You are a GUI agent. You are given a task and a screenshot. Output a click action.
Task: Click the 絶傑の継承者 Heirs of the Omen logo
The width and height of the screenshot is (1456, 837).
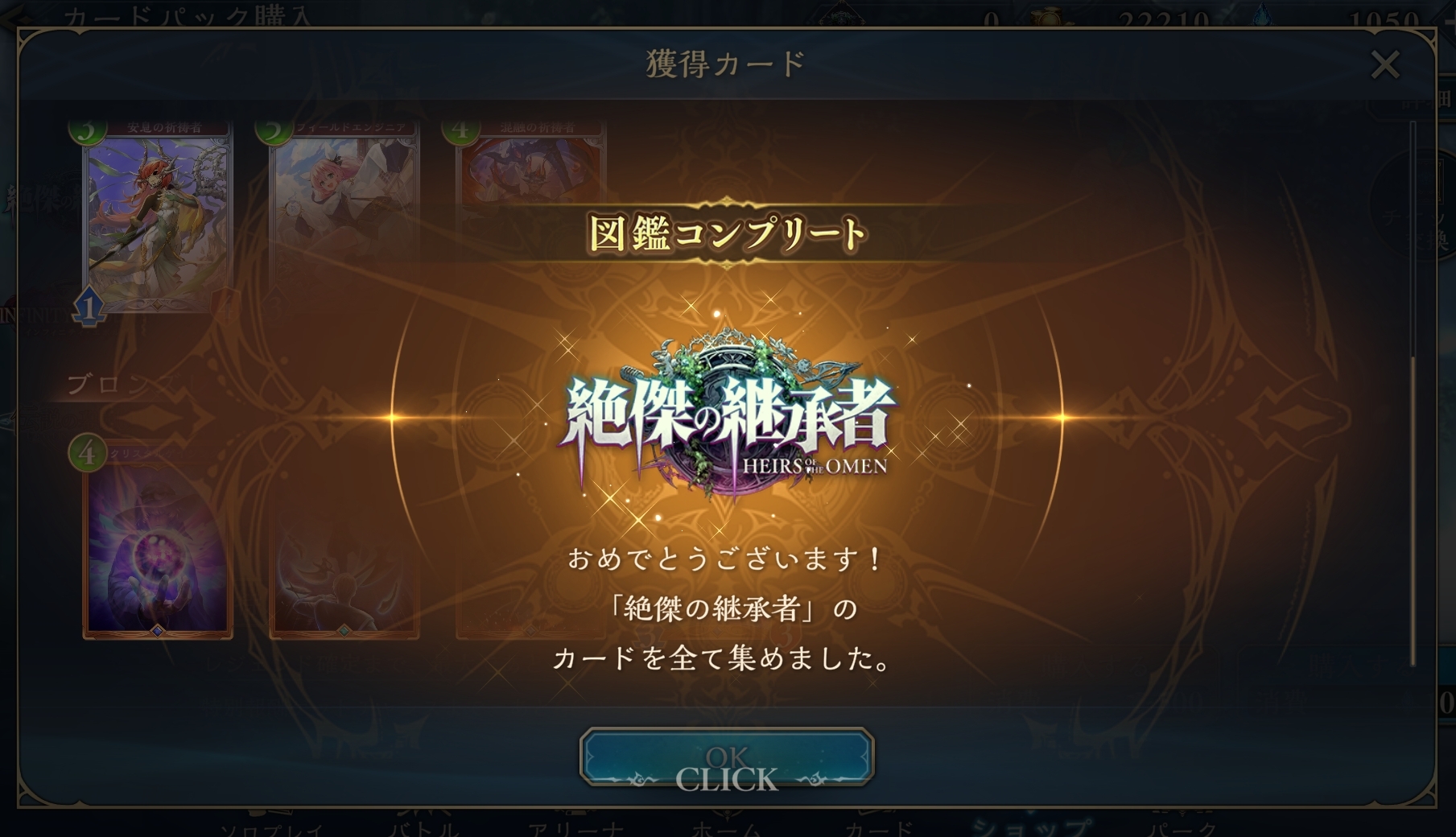728,414
